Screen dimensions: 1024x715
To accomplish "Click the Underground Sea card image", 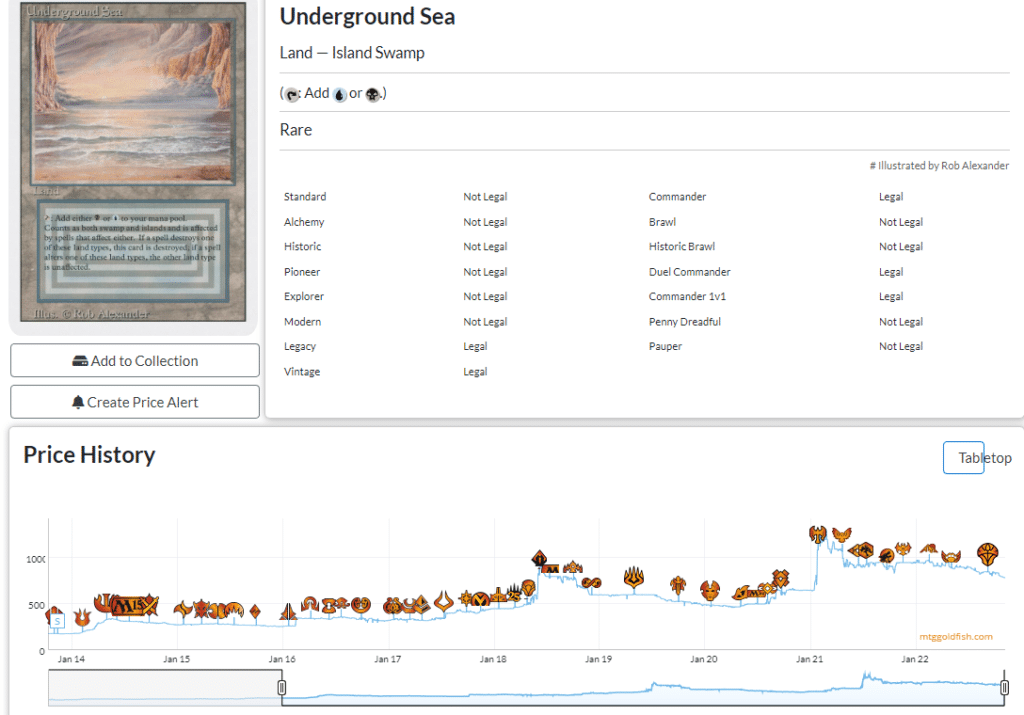I will [x=127, y=165].
